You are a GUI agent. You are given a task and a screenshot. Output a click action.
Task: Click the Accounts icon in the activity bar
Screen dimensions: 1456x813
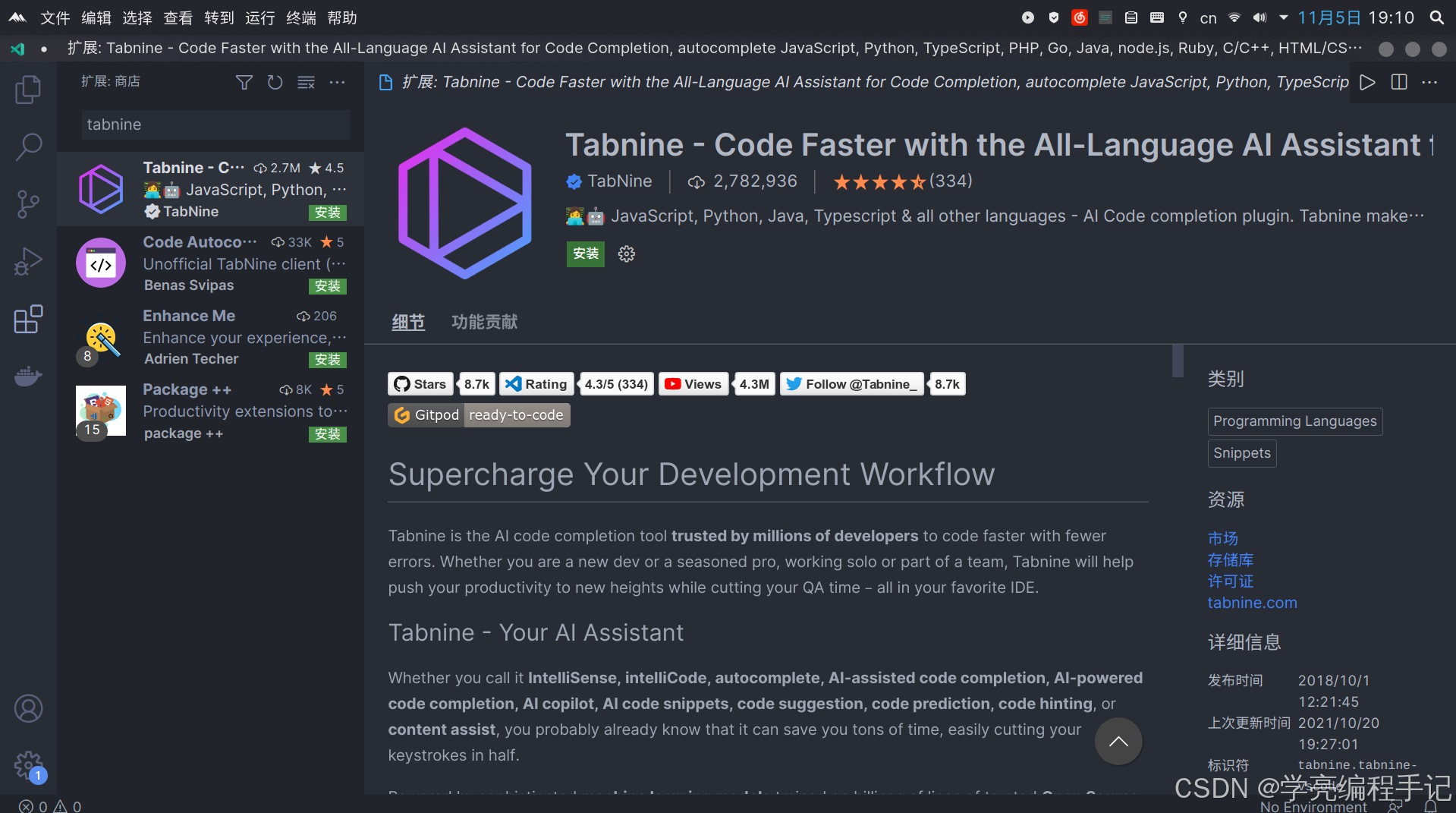29,708
